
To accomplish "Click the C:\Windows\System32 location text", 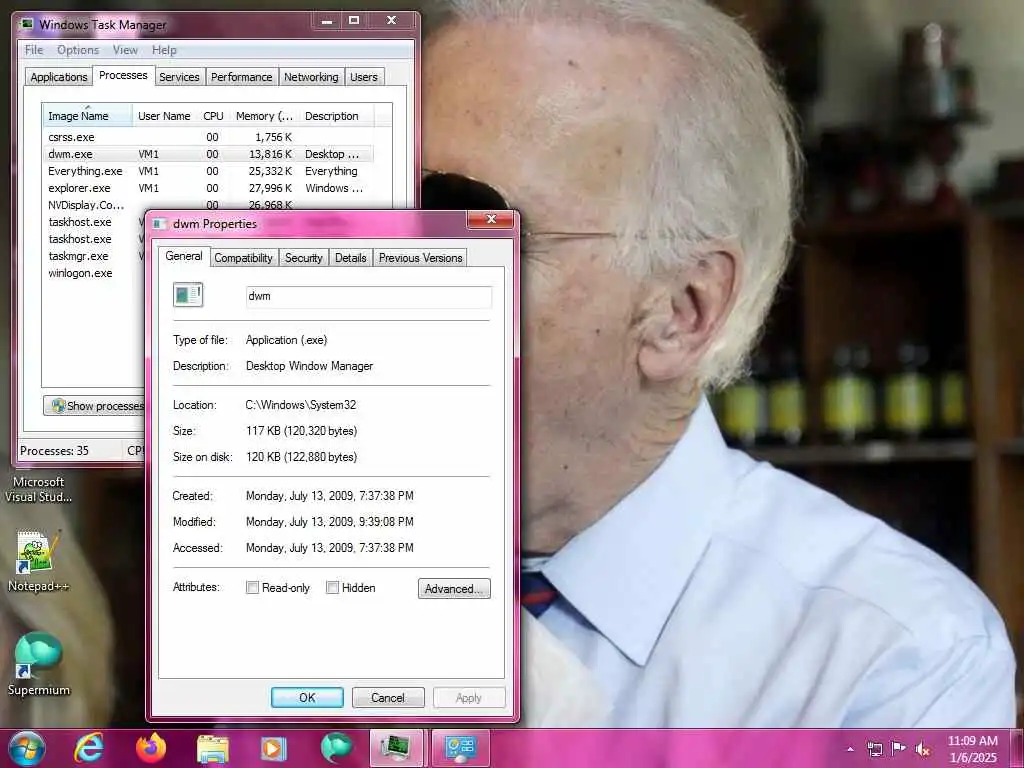I will (301, 405).
